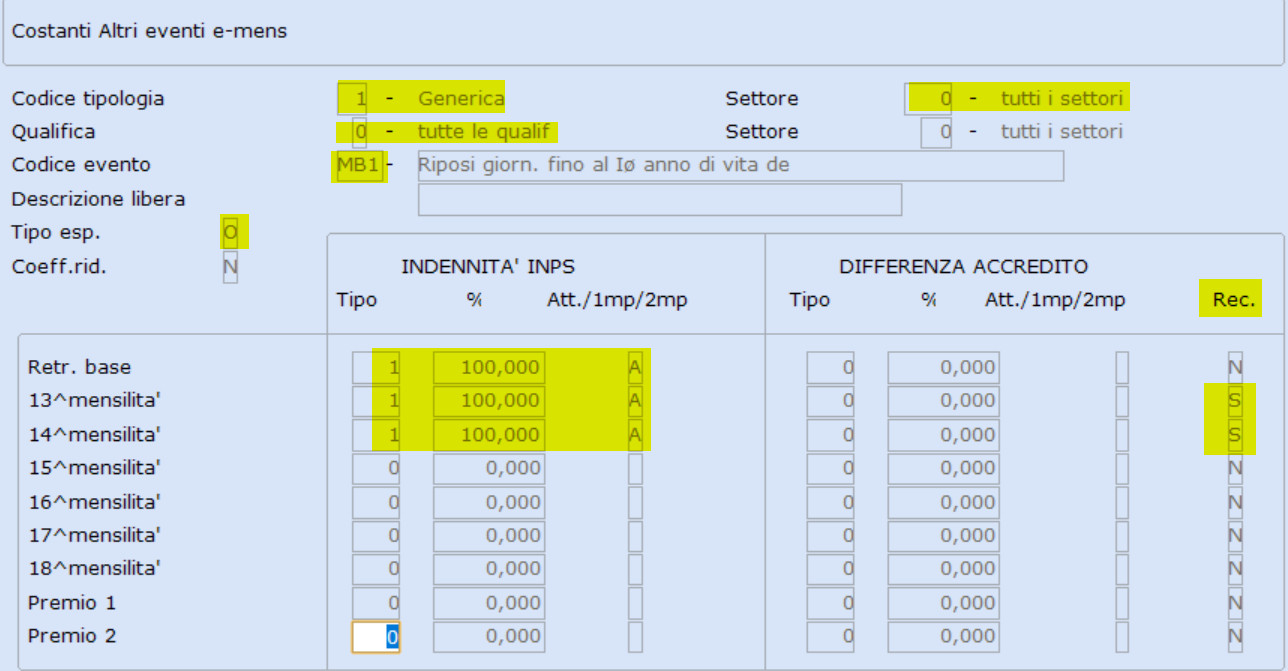Screen dimensions: 1288x671
Task: Select 17^mensilita' Tipo field under DIFFERENZA ACCREDITO
Action: (831, 535)
